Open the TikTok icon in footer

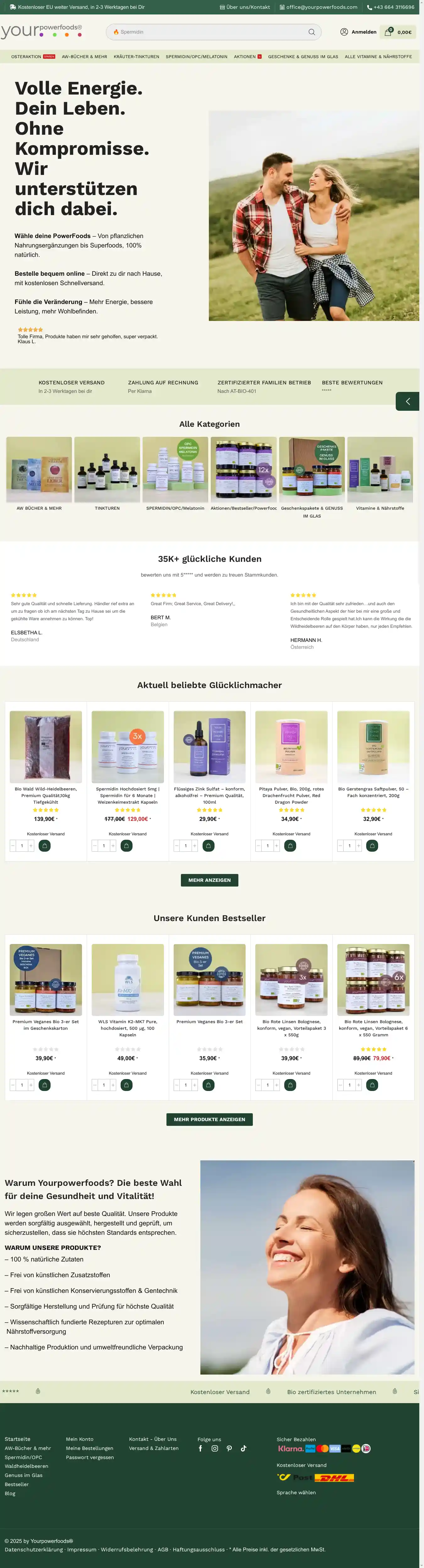[243, 1448]
